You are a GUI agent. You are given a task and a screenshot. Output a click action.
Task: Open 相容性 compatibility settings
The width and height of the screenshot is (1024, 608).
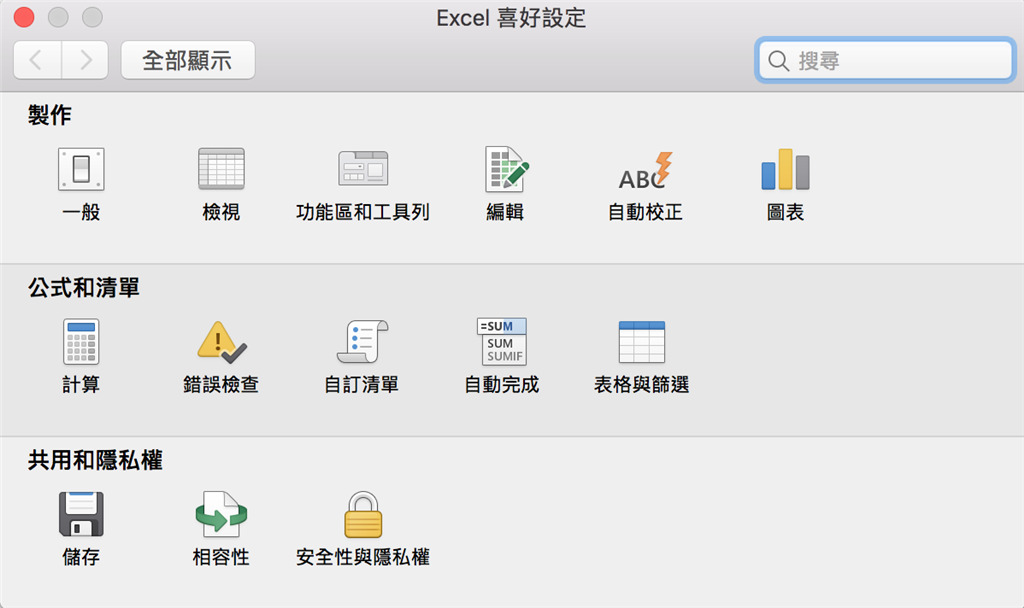pyautogui.click(x=221, y=530)
